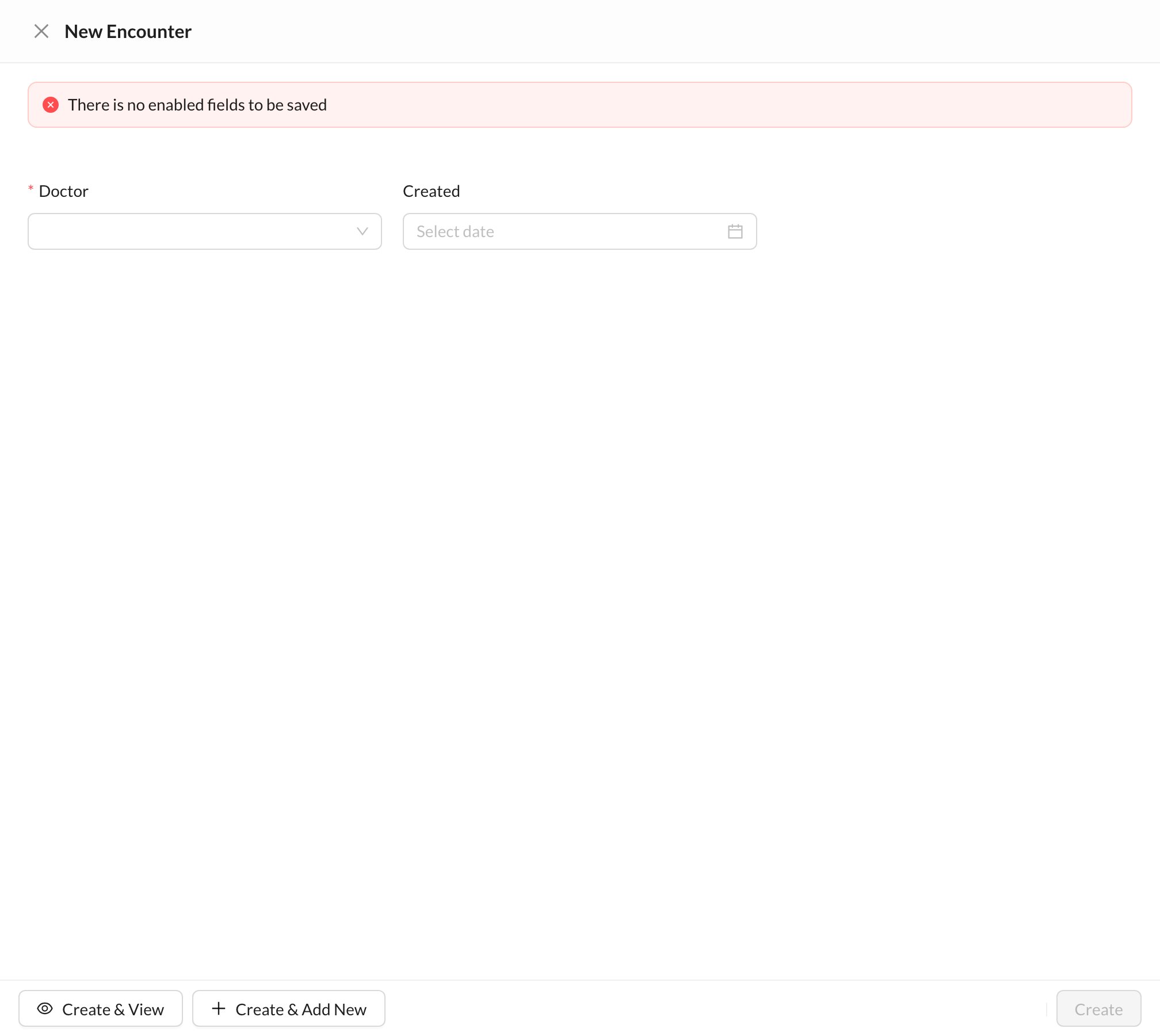Screen dimensions: 1160x1036
Task: Click the 'There is no enabled fields to be saved' message
Action: 197,105
